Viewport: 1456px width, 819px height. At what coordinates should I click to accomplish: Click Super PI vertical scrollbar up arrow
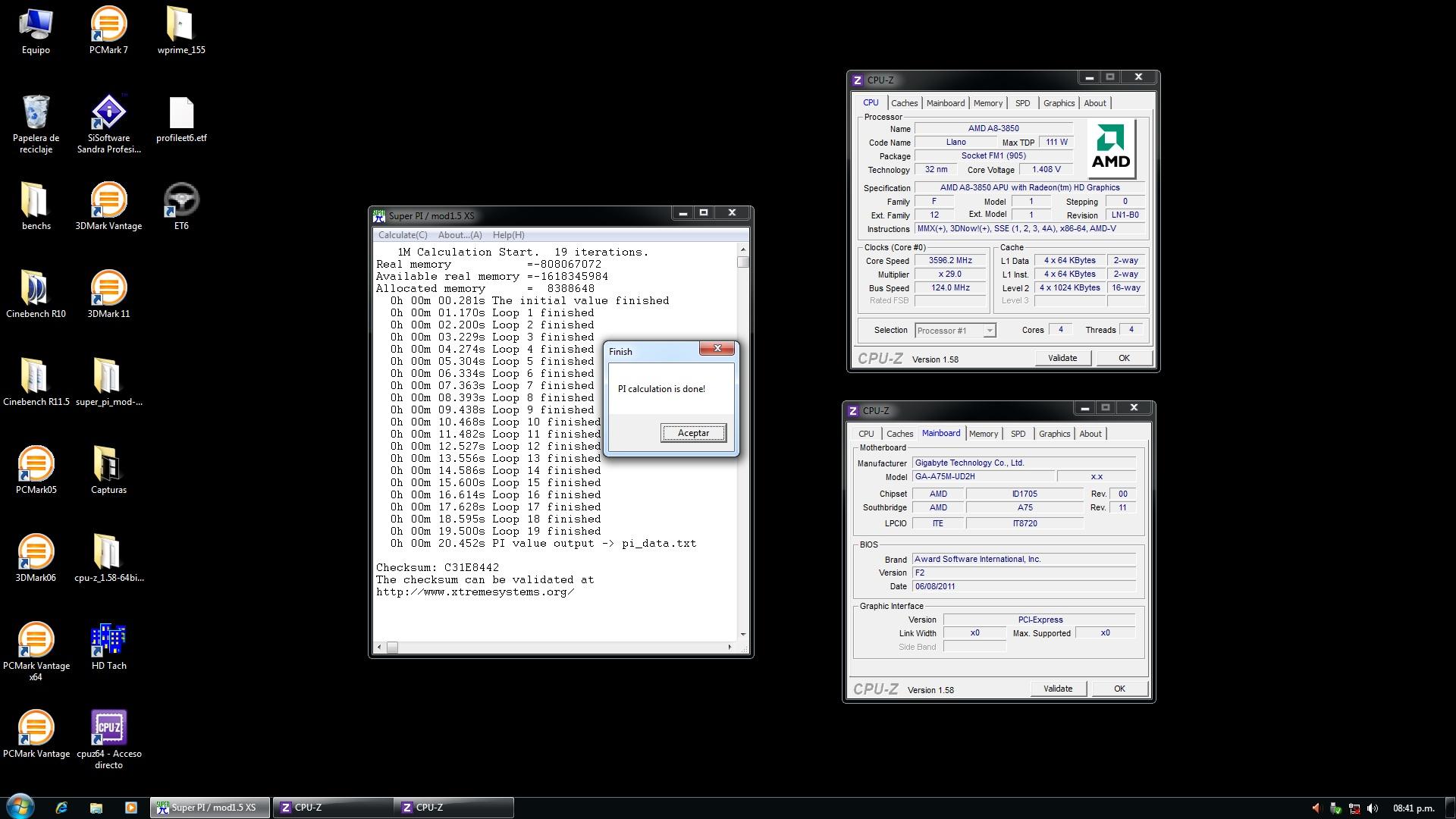point(742,249)
